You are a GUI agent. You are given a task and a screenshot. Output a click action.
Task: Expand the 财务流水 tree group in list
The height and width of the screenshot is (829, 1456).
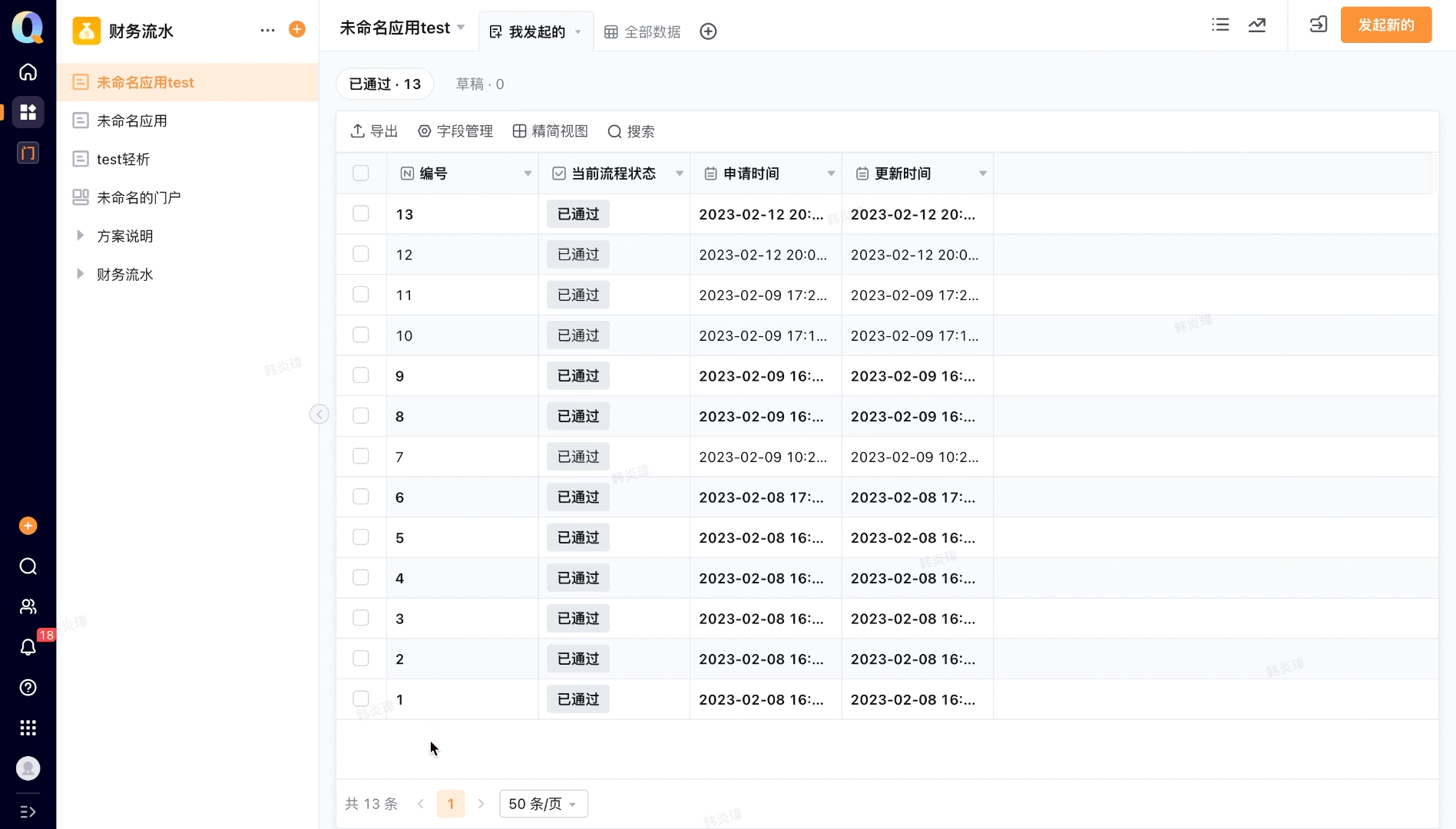point(80,274)
